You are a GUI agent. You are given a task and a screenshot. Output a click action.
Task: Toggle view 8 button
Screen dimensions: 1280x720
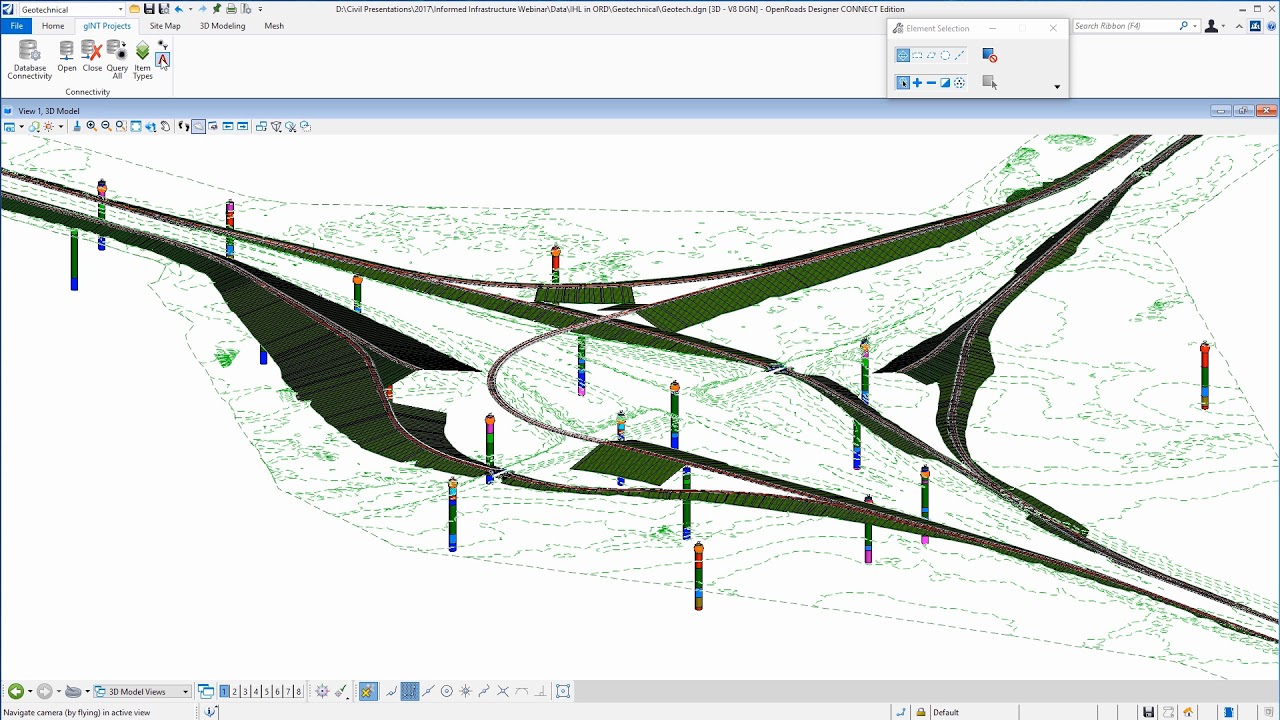click(x=298, y=691)
